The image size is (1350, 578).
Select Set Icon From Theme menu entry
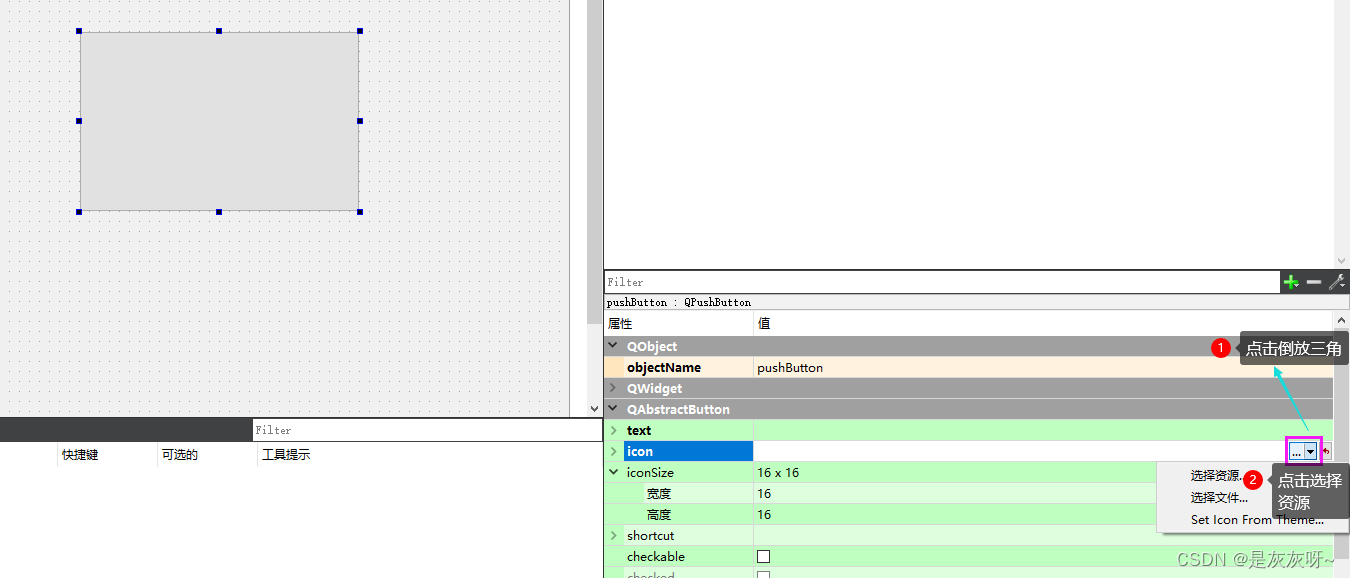pyautogui.click(x=1256, y=520)
